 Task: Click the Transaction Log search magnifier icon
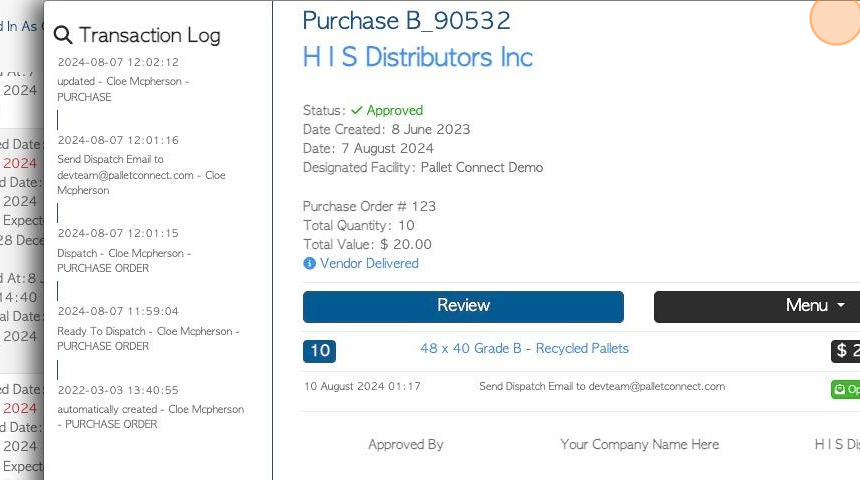click(x=63, y=35)
